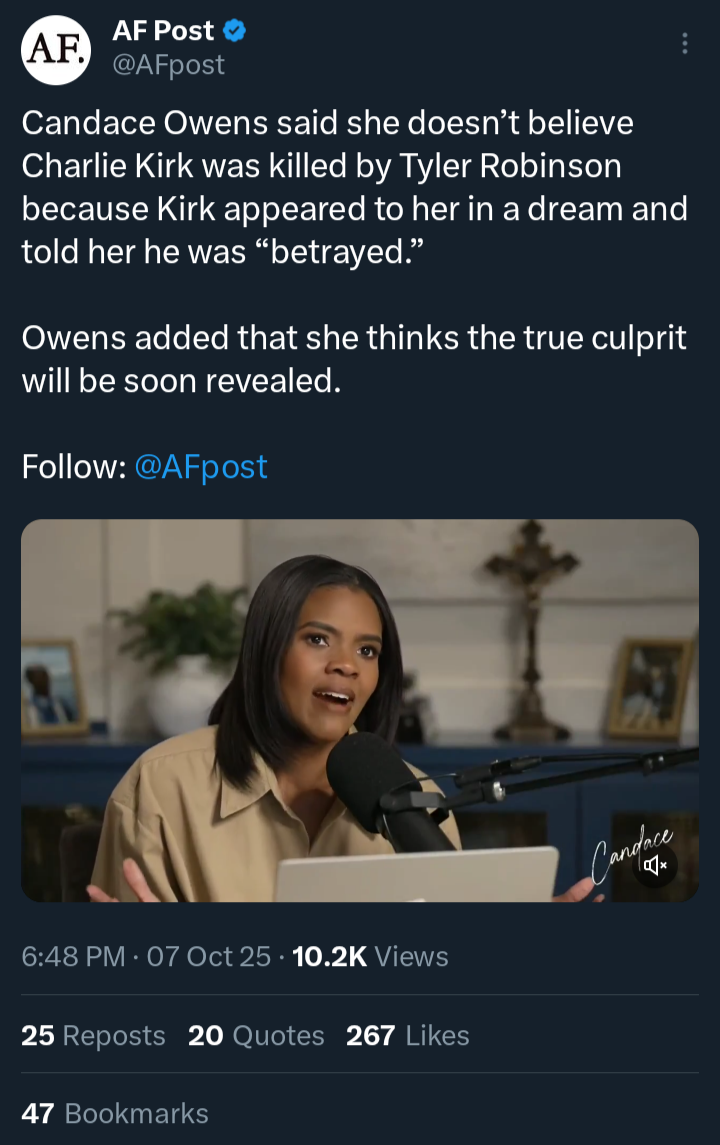The image size is (720, 1145).
Task: Click the 07 Oct 25 date
Action: pyautogui.click(x=209, y=957)
